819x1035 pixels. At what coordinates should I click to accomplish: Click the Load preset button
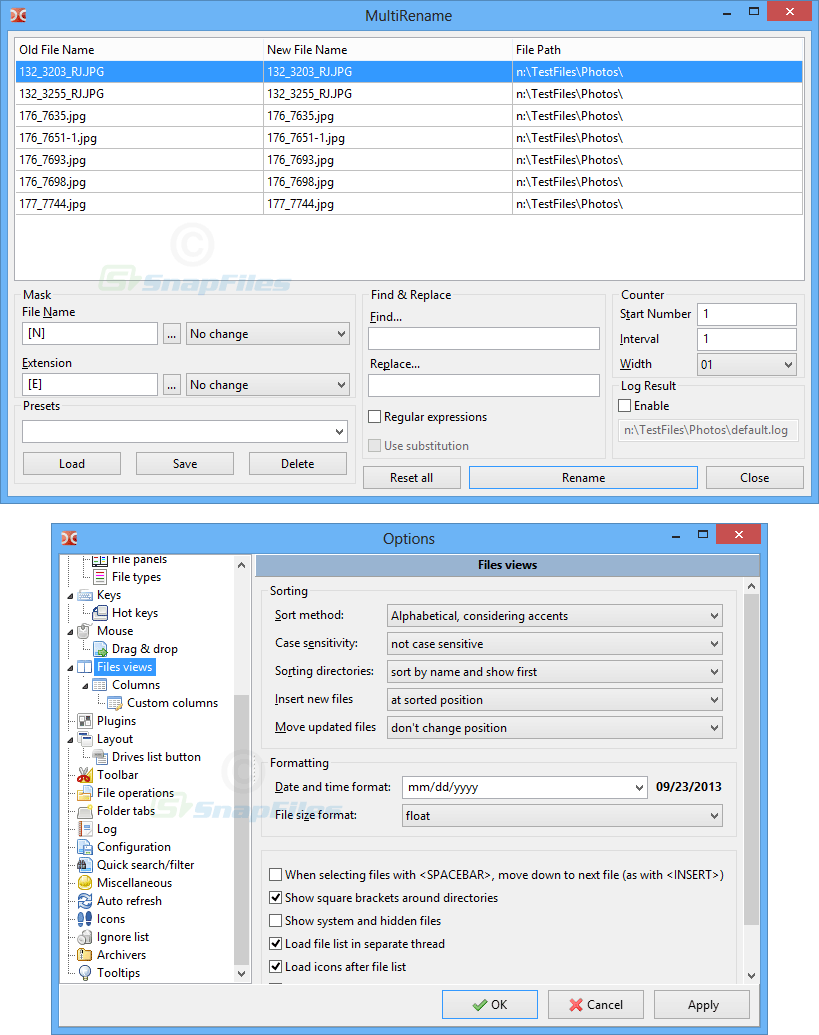click(71, 463)
